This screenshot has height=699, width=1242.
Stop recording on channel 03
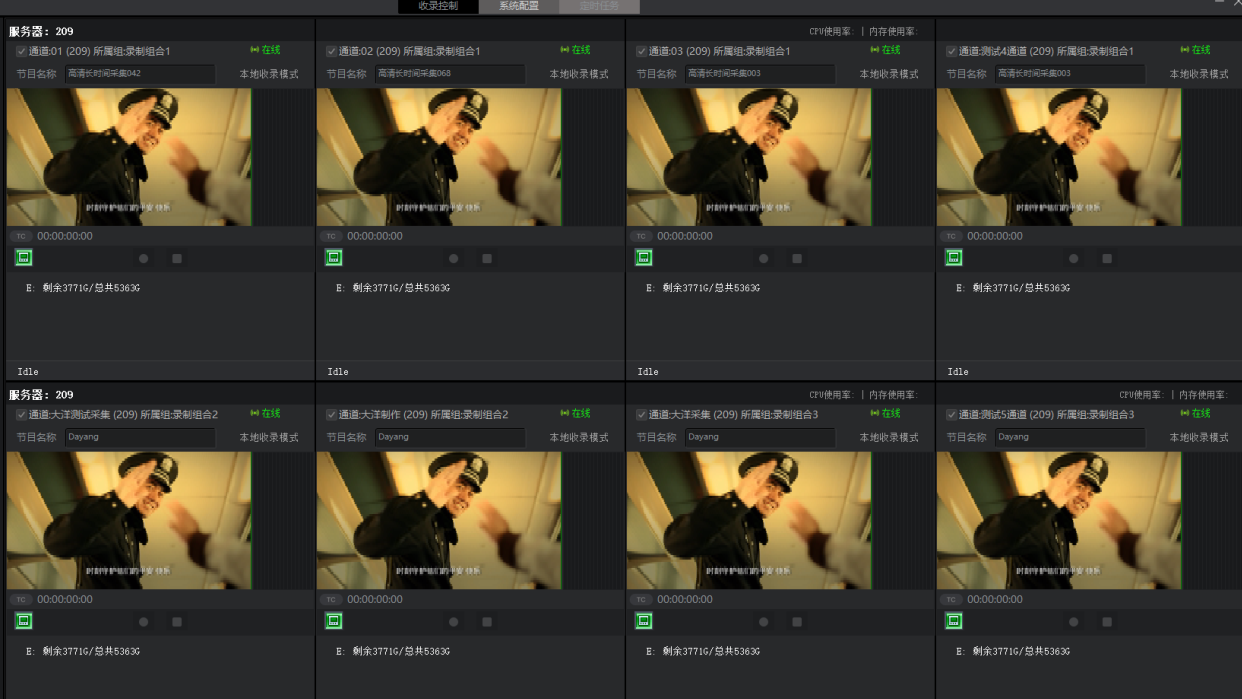coord(797,258)
